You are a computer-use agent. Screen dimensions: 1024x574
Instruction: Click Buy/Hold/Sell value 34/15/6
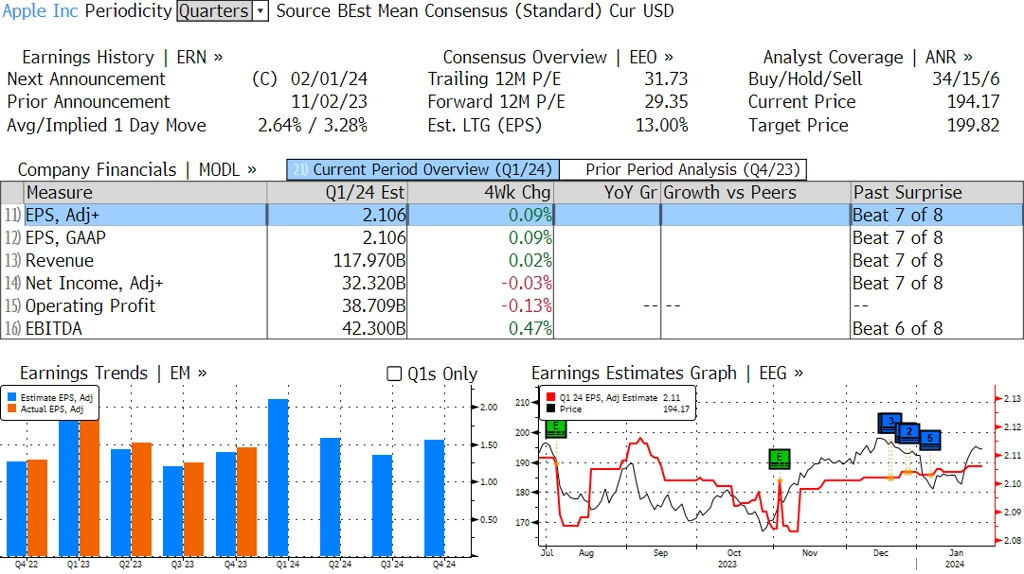966,79
